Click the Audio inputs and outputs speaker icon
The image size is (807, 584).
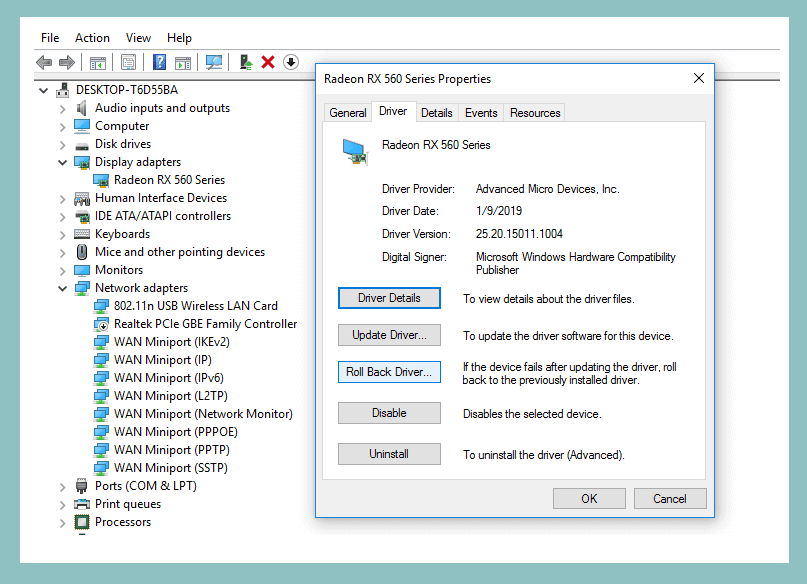tap(81, 108)
